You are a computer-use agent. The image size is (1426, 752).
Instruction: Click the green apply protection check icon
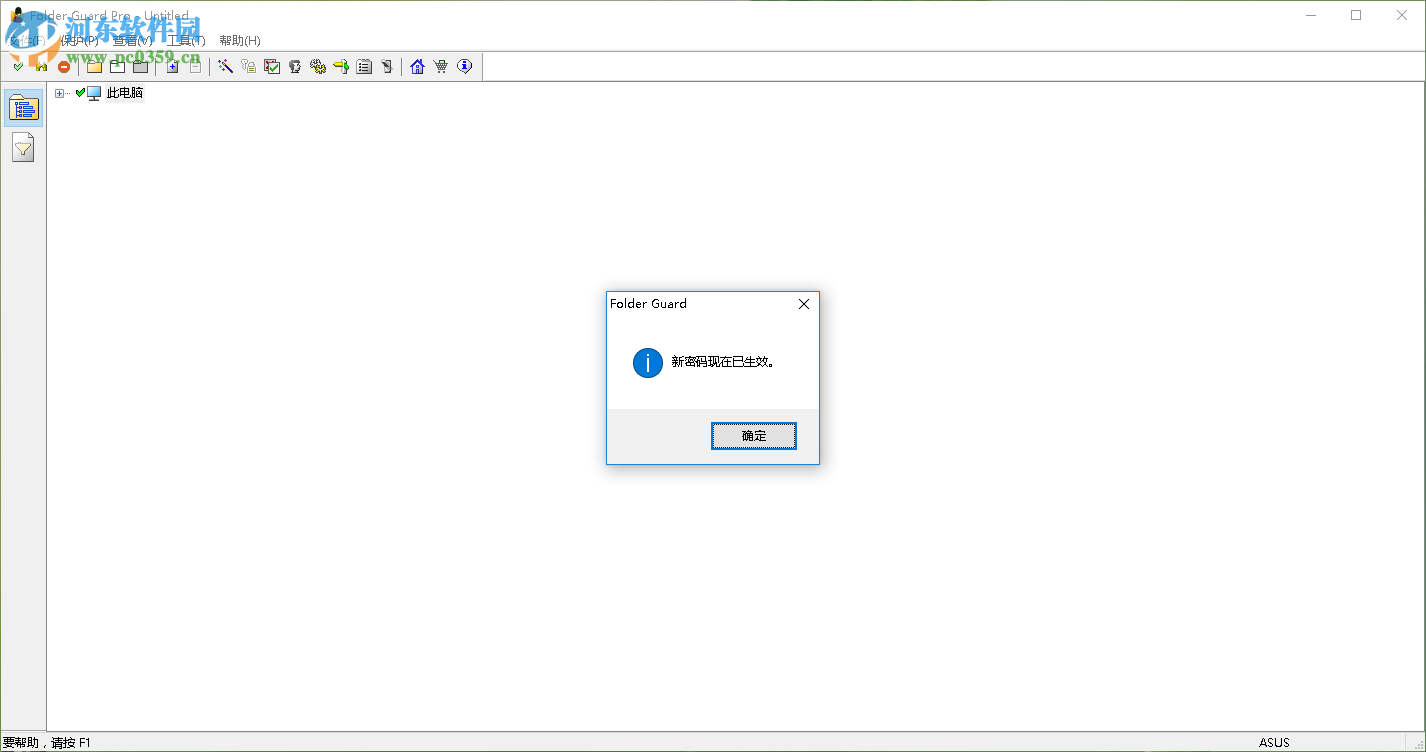[17, 66]
